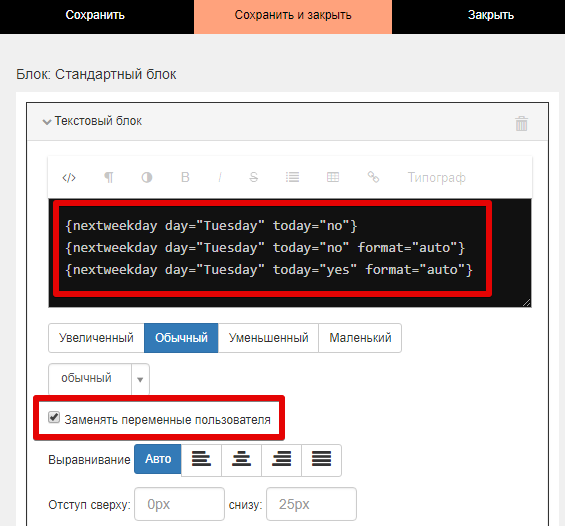565x526 pixels.
Task: Delete text block with trash icon
Action: click(521, 124)
